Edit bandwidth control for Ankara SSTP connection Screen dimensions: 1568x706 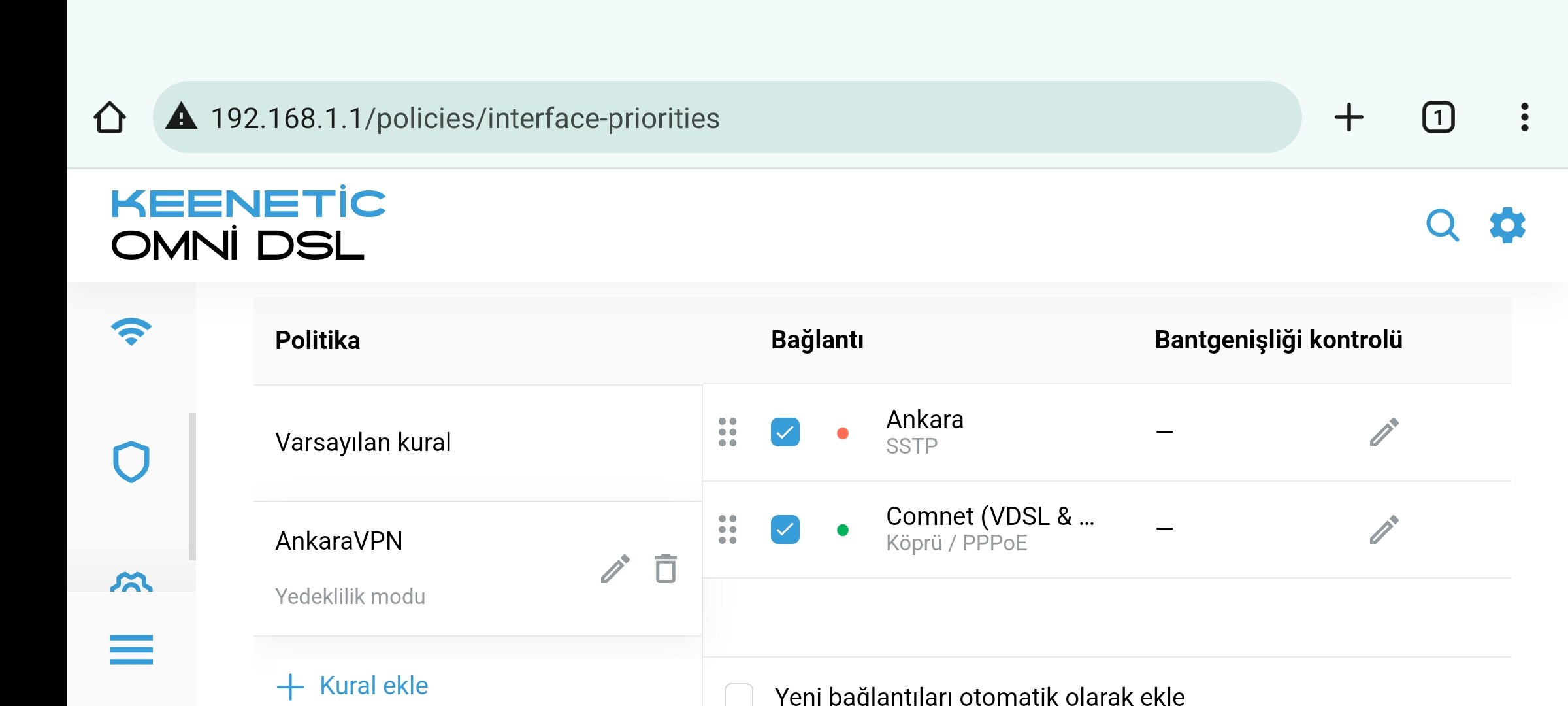click(x=1384, y=432)
